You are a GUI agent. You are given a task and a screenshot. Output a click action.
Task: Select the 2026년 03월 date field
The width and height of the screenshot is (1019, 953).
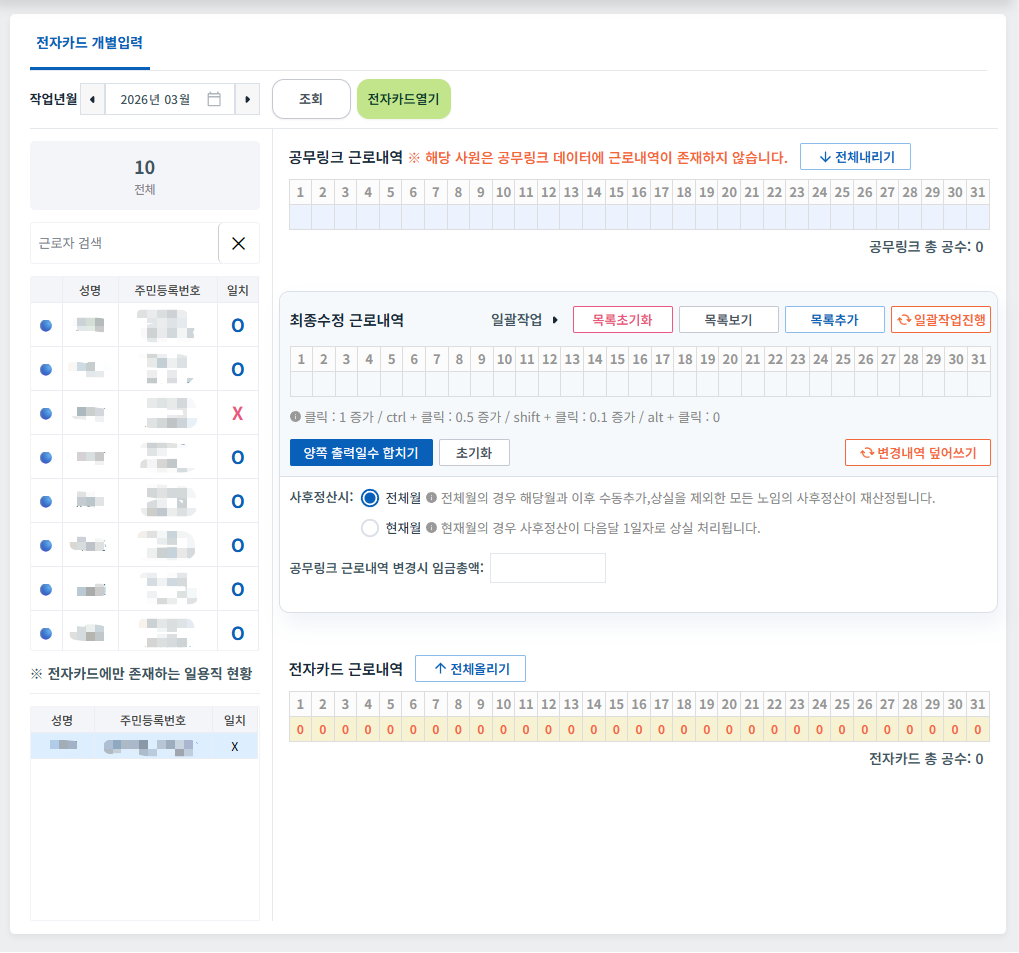[x=170, y=99]
